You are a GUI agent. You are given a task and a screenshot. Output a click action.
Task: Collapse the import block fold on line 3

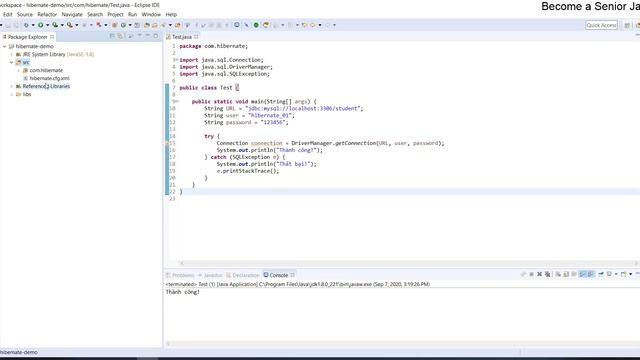(x=177, y=60)
